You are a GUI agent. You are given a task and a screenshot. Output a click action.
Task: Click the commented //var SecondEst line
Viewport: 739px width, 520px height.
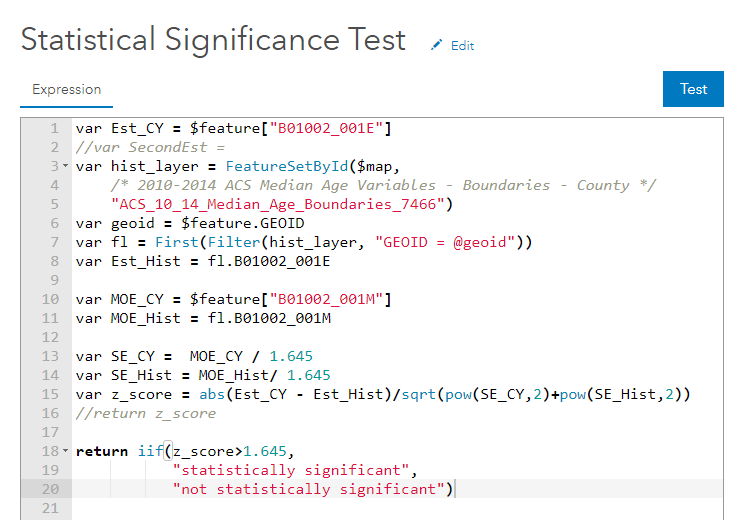(x=150, y=148)
